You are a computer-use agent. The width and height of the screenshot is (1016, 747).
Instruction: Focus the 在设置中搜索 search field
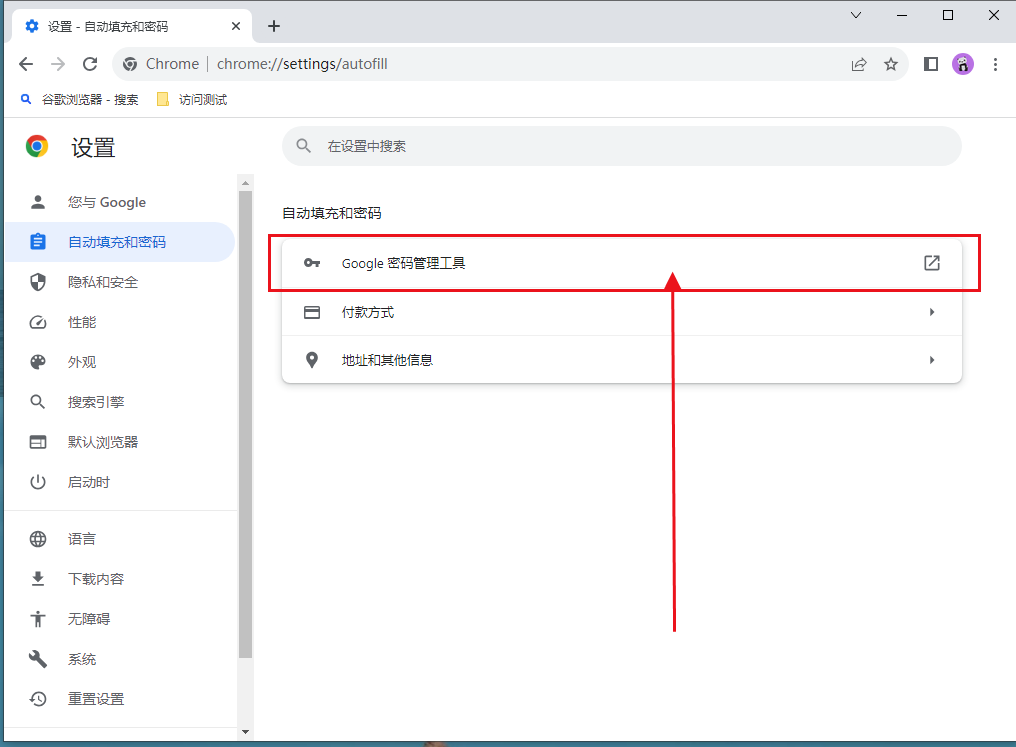(621, 146)
